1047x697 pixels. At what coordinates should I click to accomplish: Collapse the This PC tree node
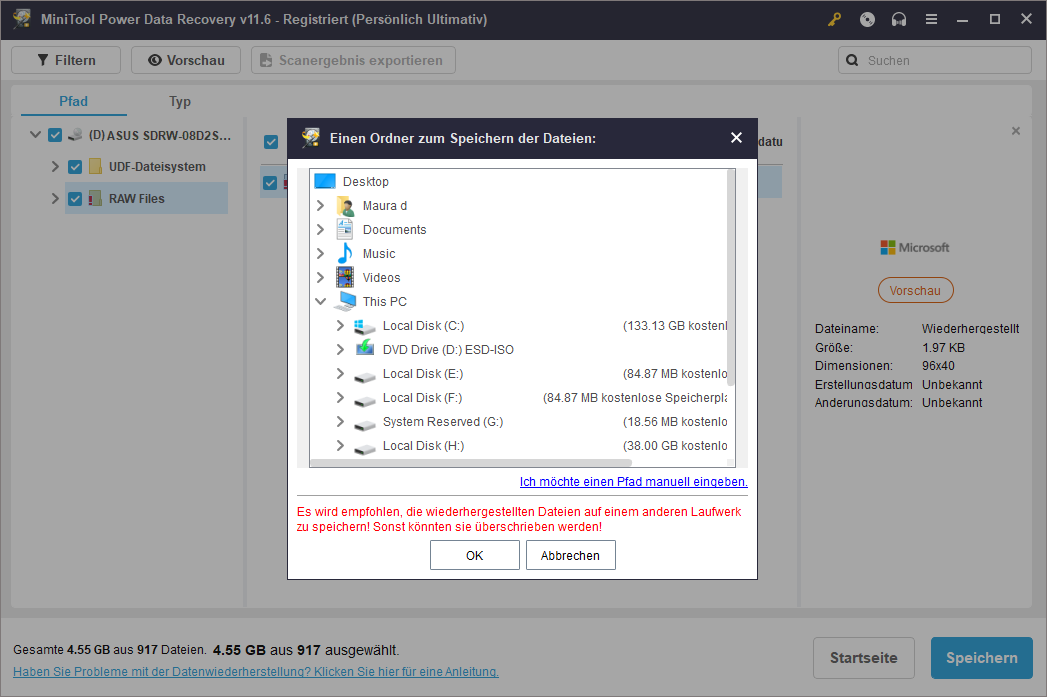click(321, 301)
